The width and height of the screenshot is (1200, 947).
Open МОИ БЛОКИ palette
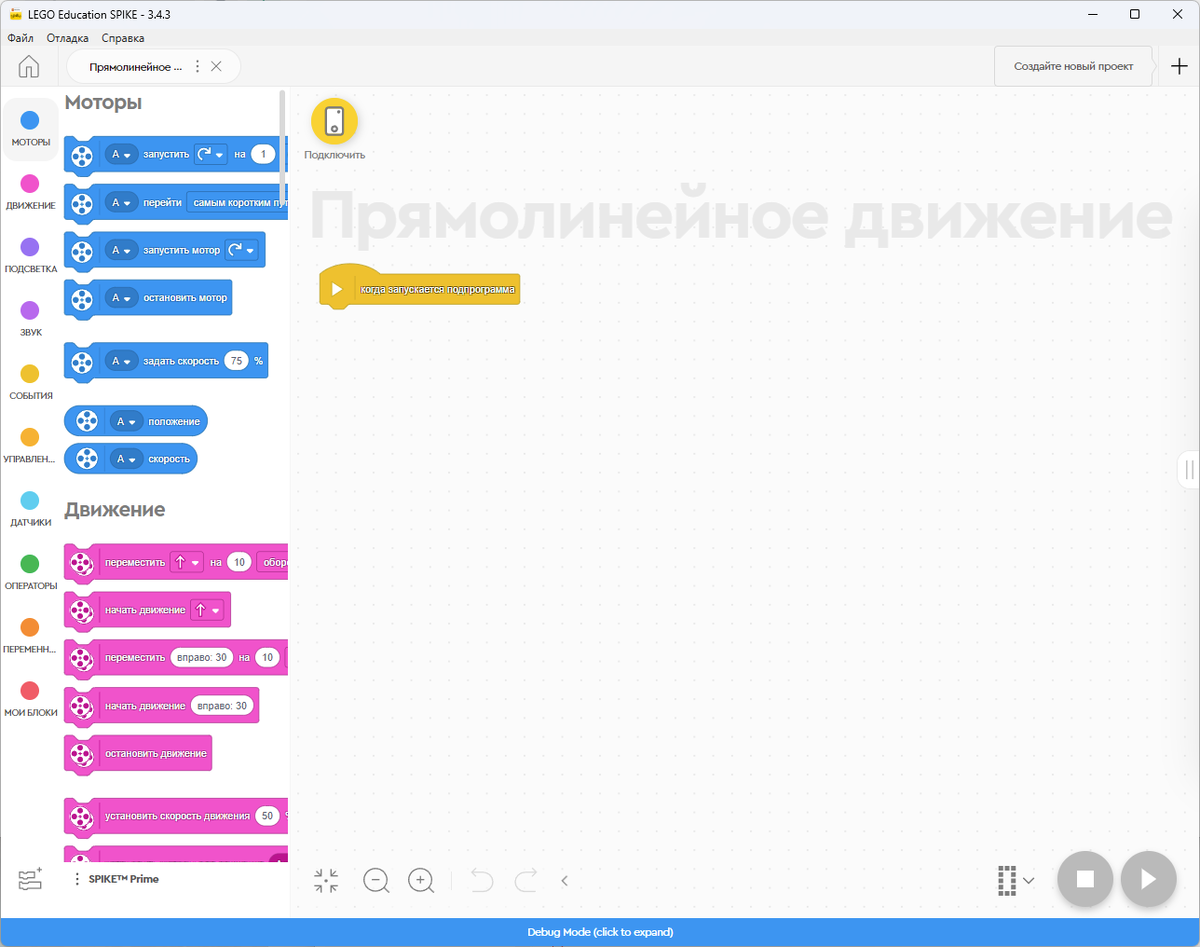tap(30, 692)
